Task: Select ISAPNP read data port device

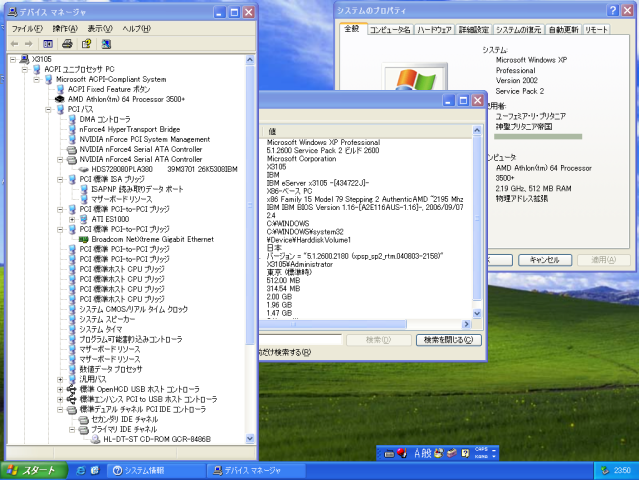Action: [x=137, y=189]
